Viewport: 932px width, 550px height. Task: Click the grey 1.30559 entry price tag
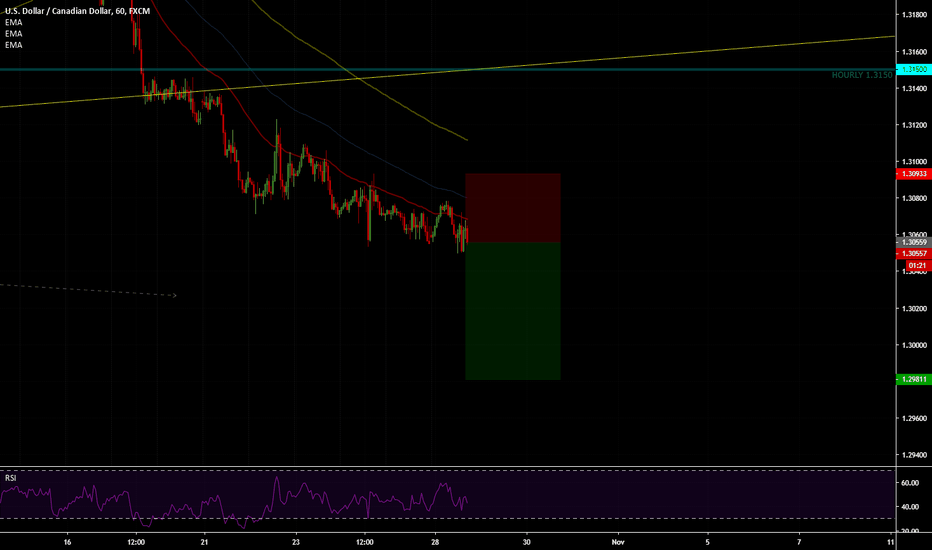(914, 242)
